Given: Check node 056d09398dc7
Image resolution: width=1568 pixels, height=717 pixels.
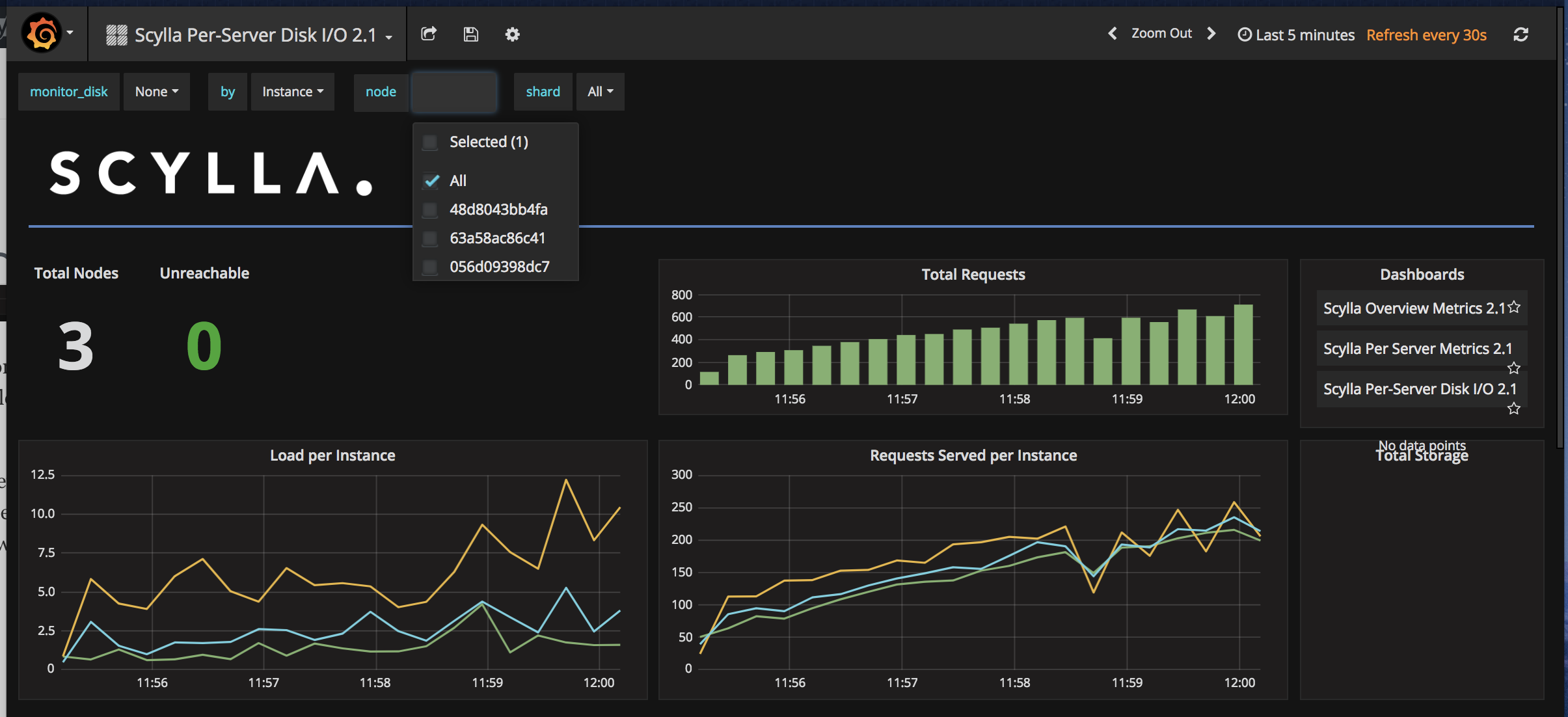Looking at the screenshot, I should (430, 267).
